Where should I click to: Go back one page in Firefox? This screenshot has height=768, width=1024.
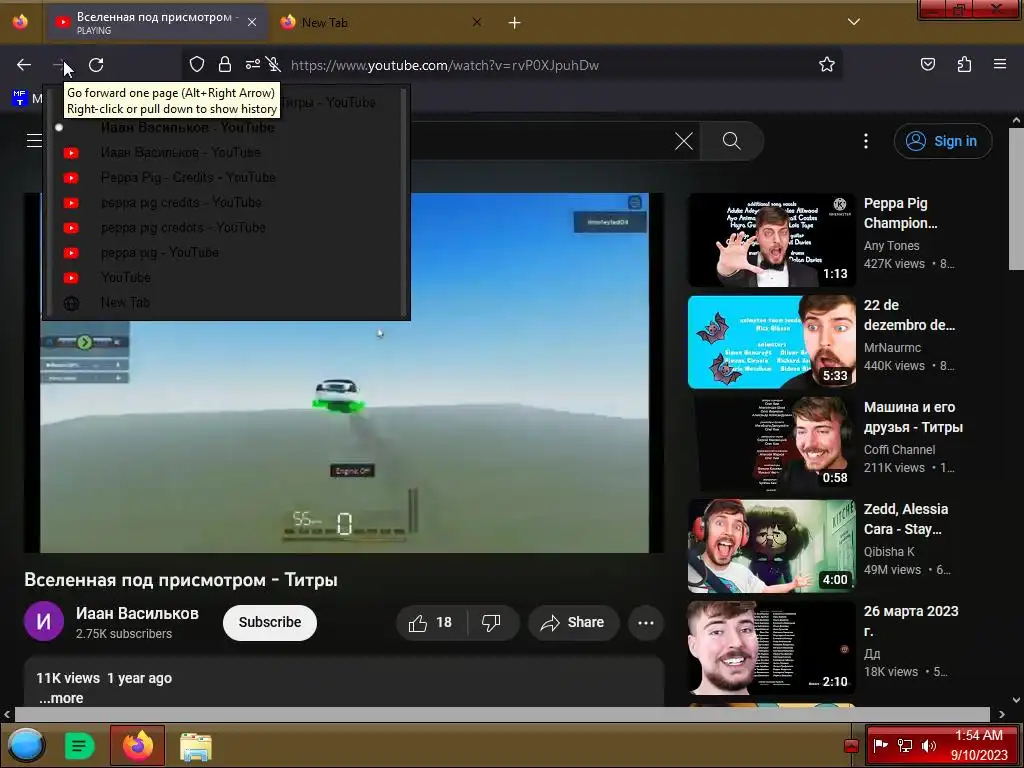coord(24,65)
